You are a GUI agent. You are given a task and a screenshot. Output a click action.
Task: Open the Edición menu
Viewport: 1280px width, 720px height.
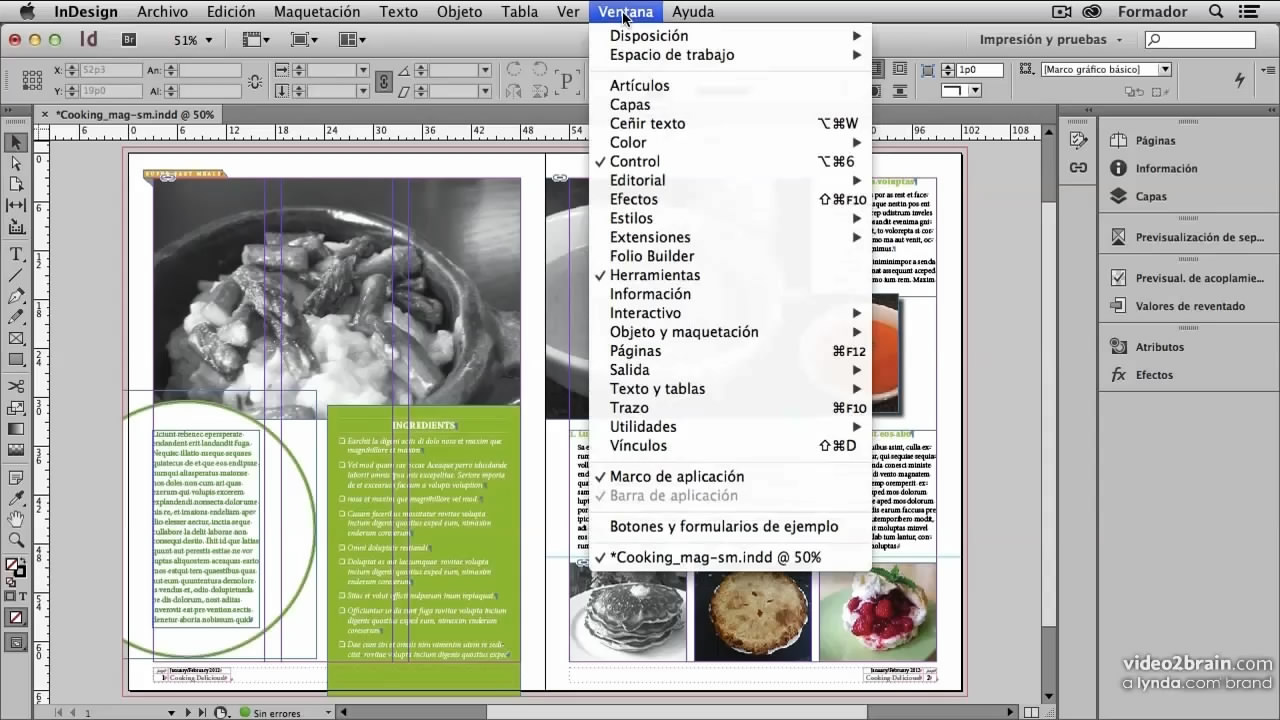coord(231,12)
